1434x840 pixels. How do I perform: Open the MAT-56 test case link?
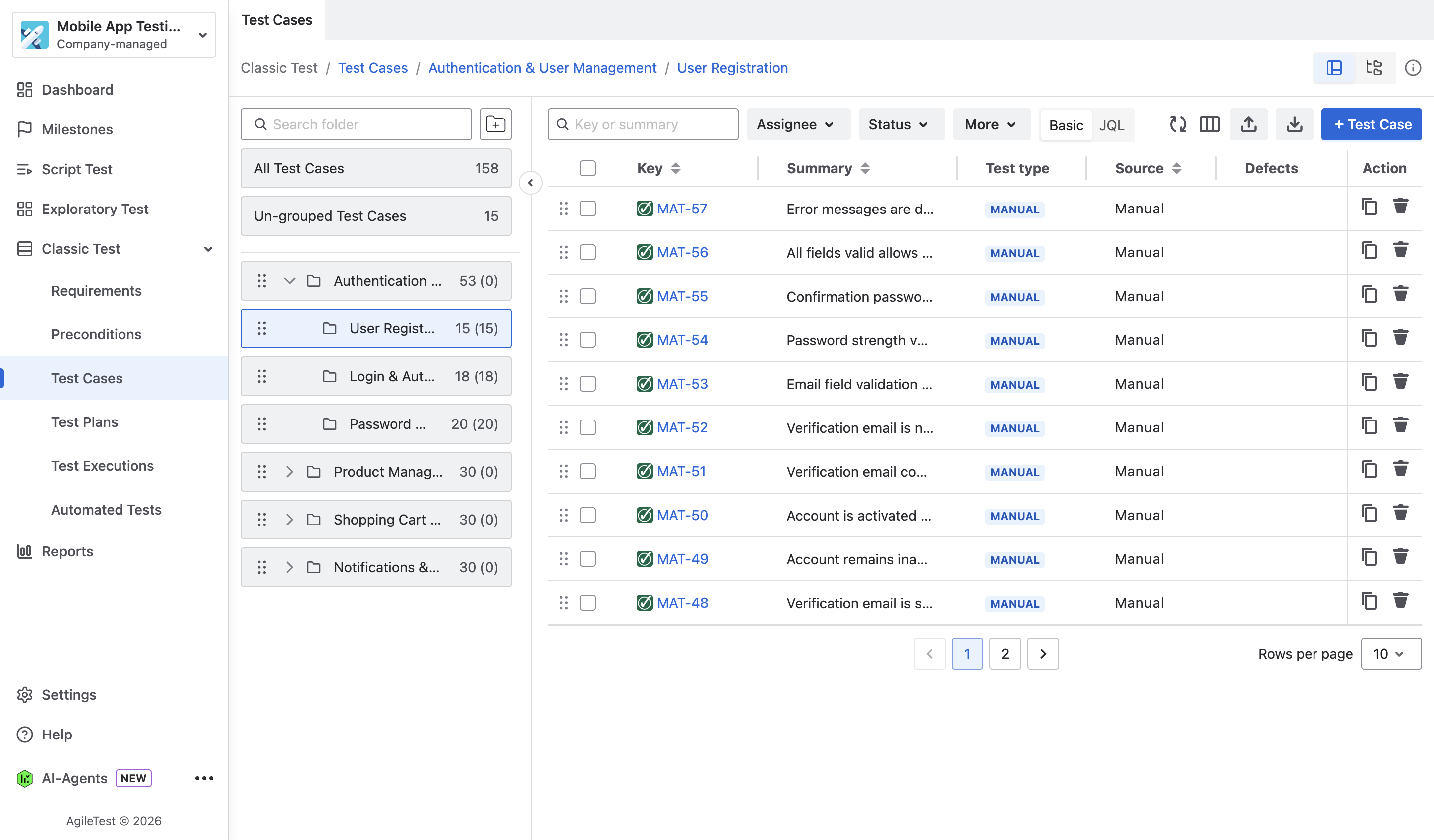tap(682, 252)
